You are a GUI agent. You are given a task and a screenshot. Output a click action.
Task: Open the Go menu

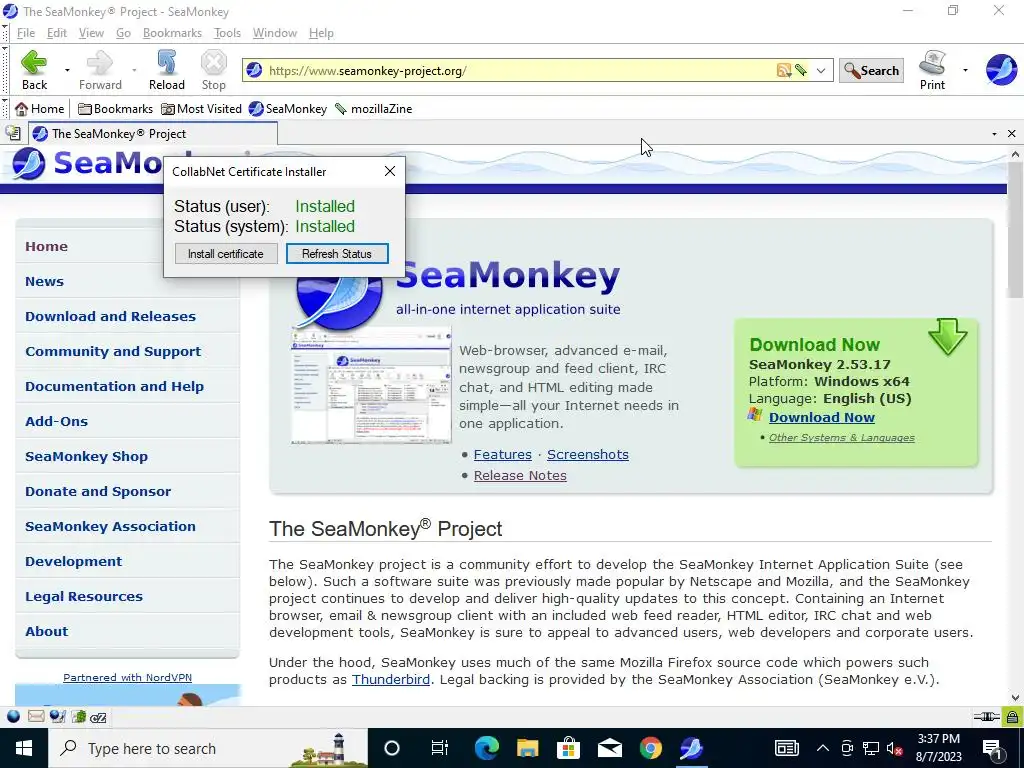(x=123, y=33)
